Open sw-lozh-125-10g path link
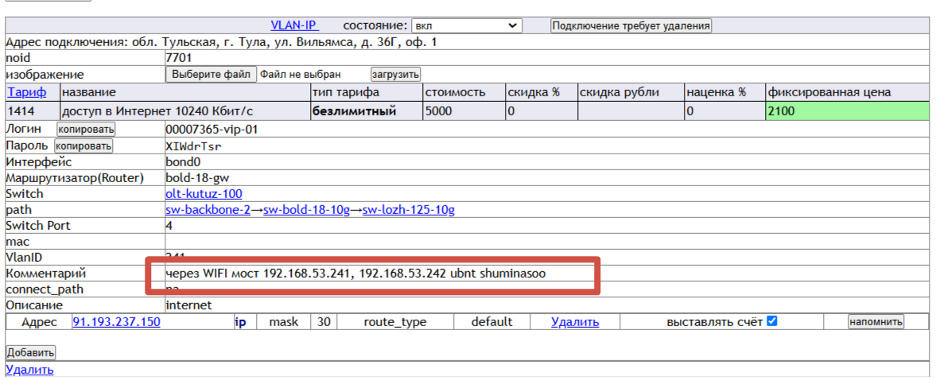Screen dimensions: 936x378 [x=409, y=210]
